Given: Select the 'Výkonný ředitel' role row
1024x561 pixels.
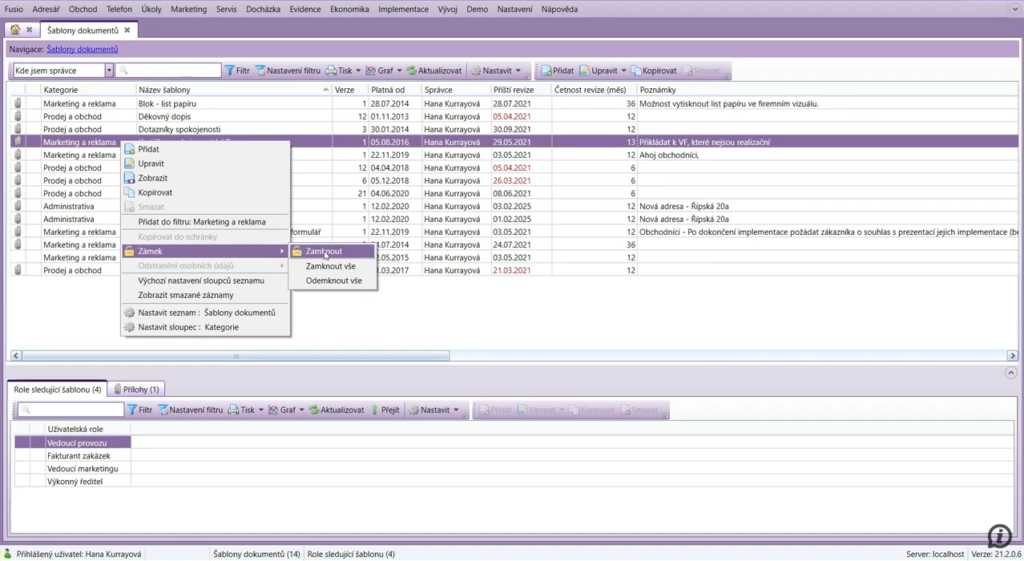Looking at the screenshot, I should click(x=75, y=481).
